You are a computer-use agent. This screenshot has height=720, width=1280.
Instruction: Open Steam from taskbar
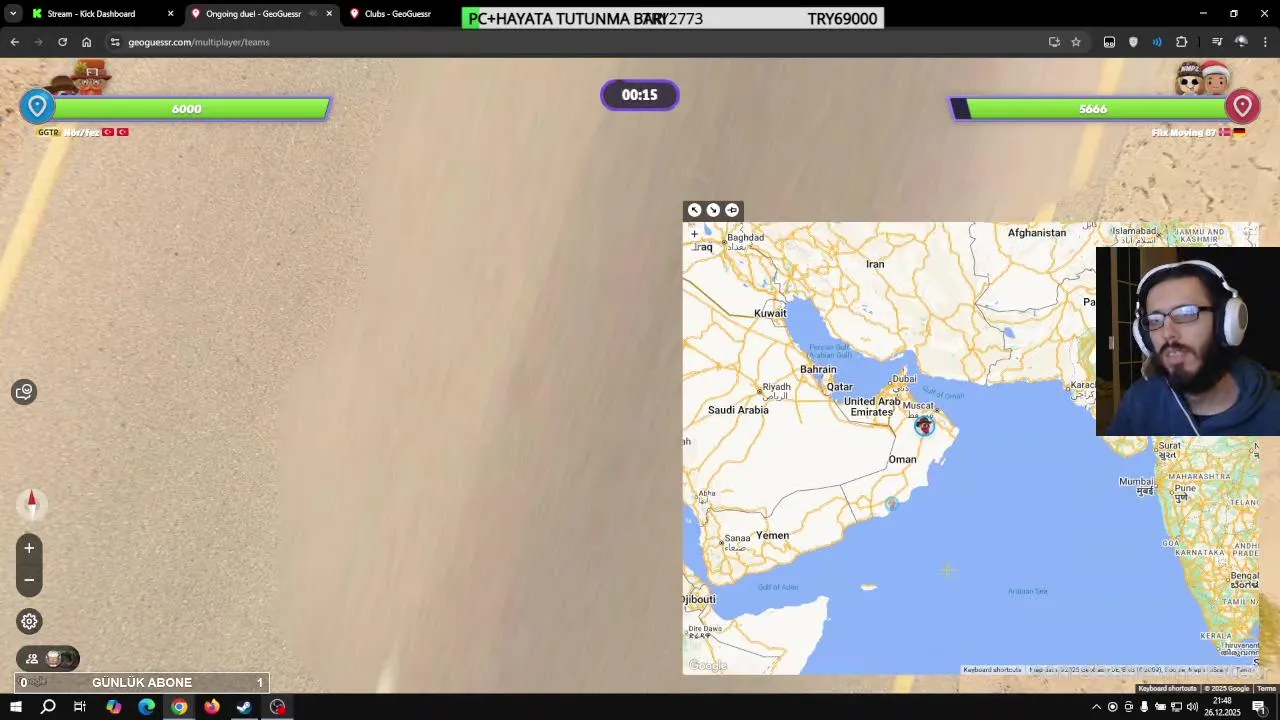(244, 707)
